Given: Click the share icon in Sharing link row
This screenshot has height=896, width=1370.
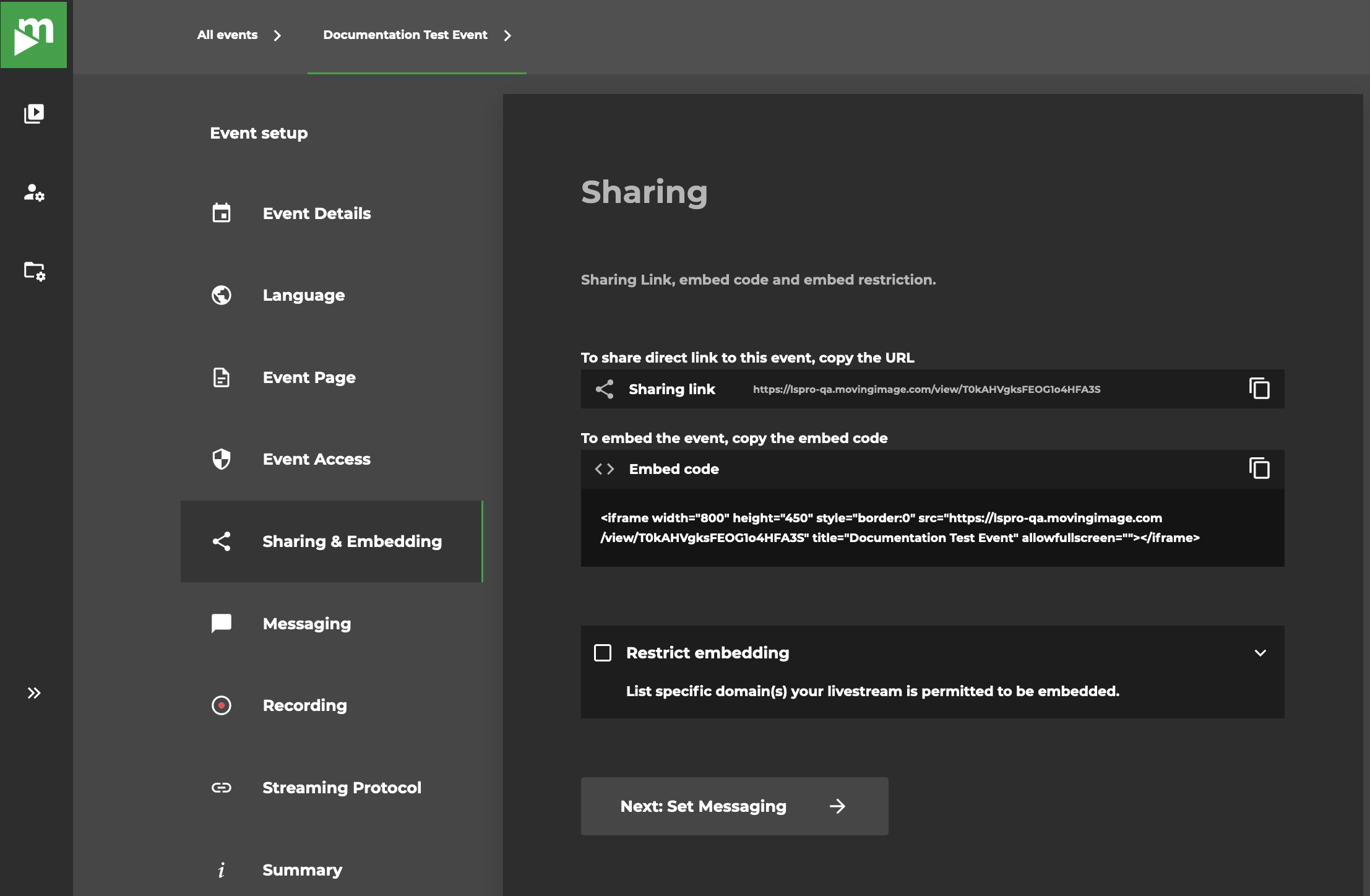Looking at the screenshot, I should [x=605, y=389].
